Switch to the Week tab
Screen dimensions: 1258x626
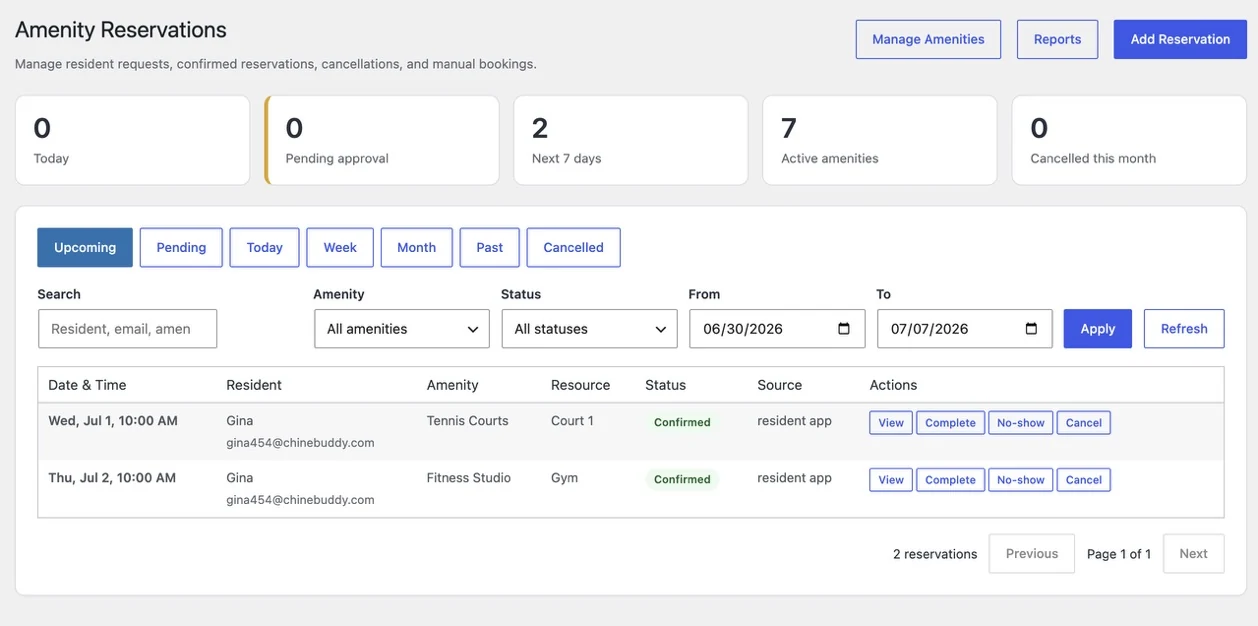(340, 248)
